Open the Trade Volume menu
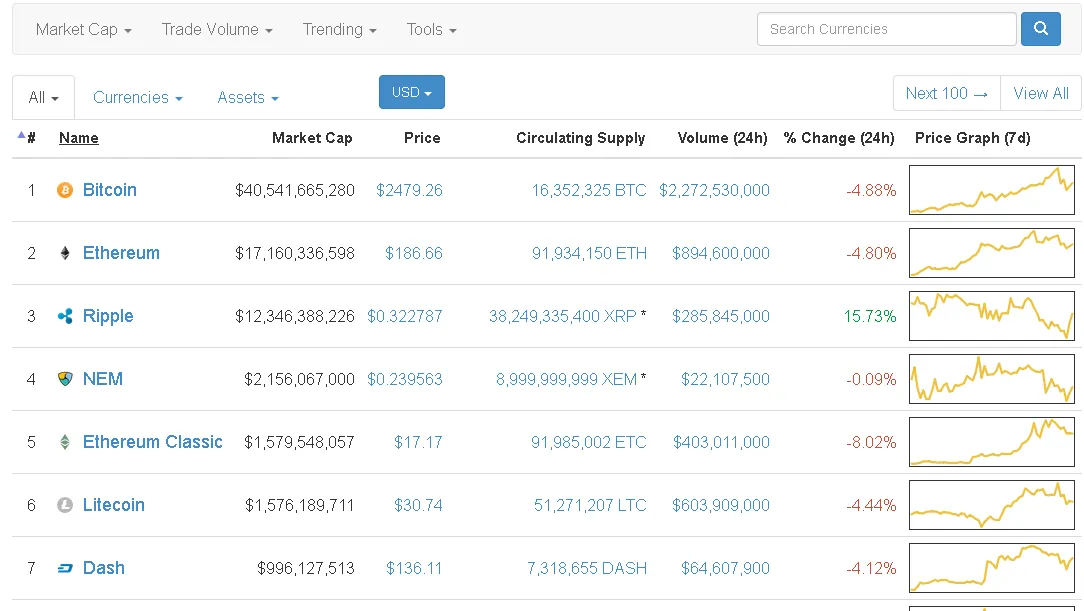This screenshot has width=1084, height=611. click(217, 30)
